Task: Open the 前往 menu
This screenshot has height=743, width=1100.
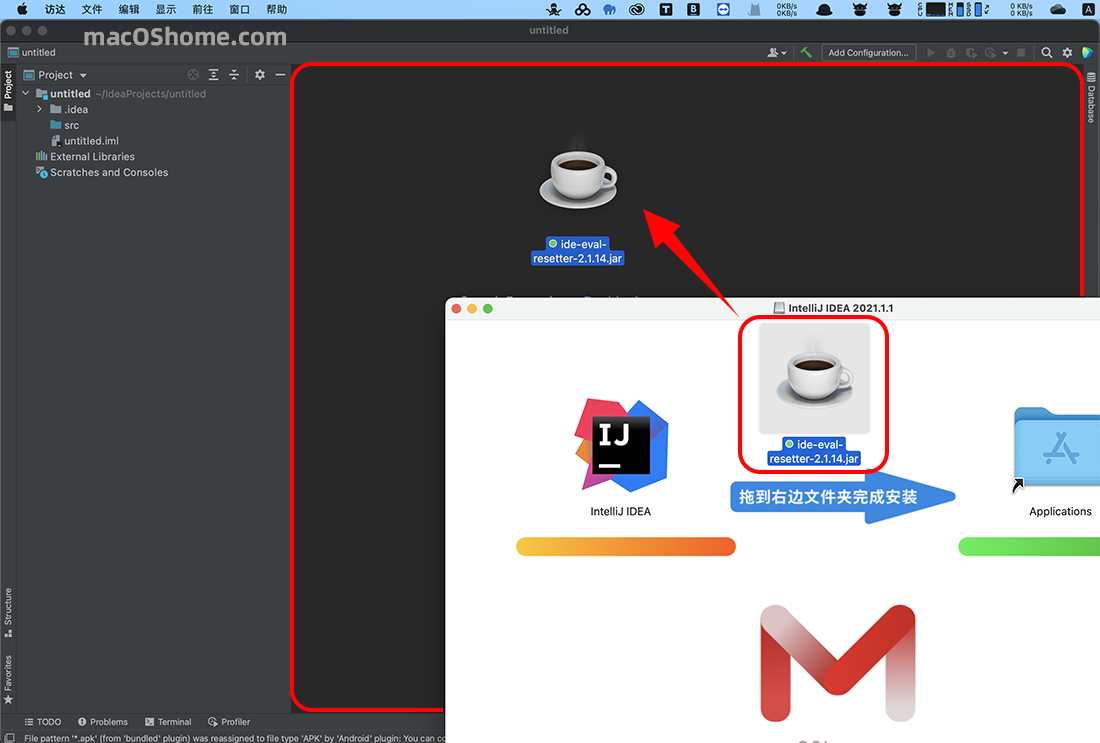Action: pyautogui.click(x=203, y=10)
